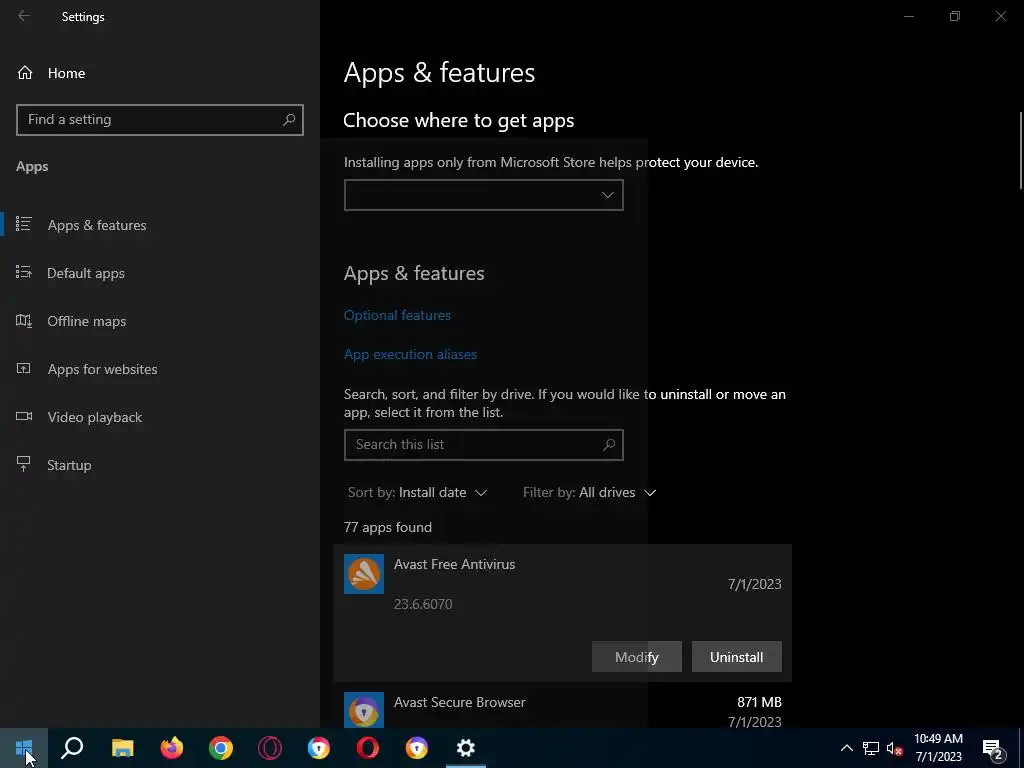Click the Avast Secure Browser app icon
This screenshot has height=768, width=1024.
click(x=364, y=710)
